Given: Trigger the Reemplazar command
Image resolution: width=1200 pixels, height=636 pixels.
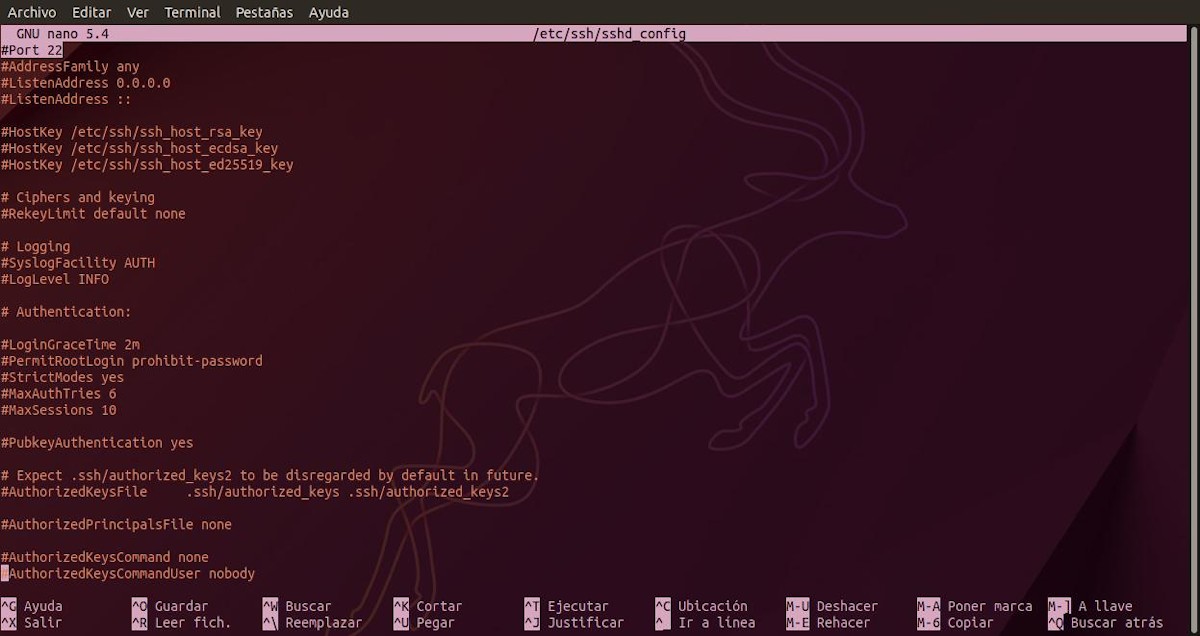Looking at the screenshot, I should [325, 621].
